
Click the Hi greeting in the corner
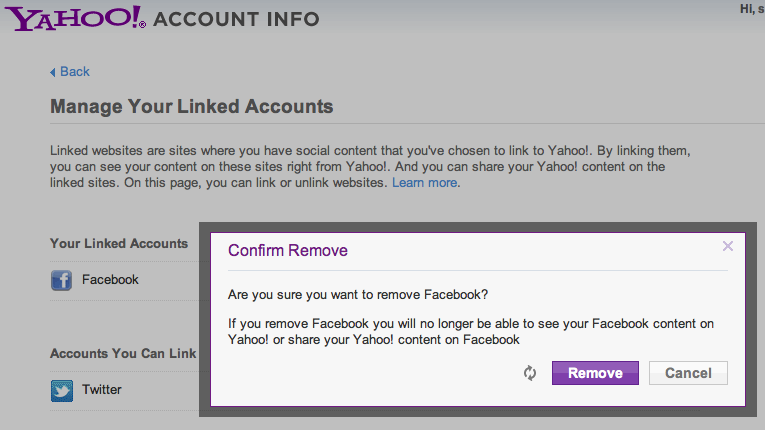pos(752,9)
